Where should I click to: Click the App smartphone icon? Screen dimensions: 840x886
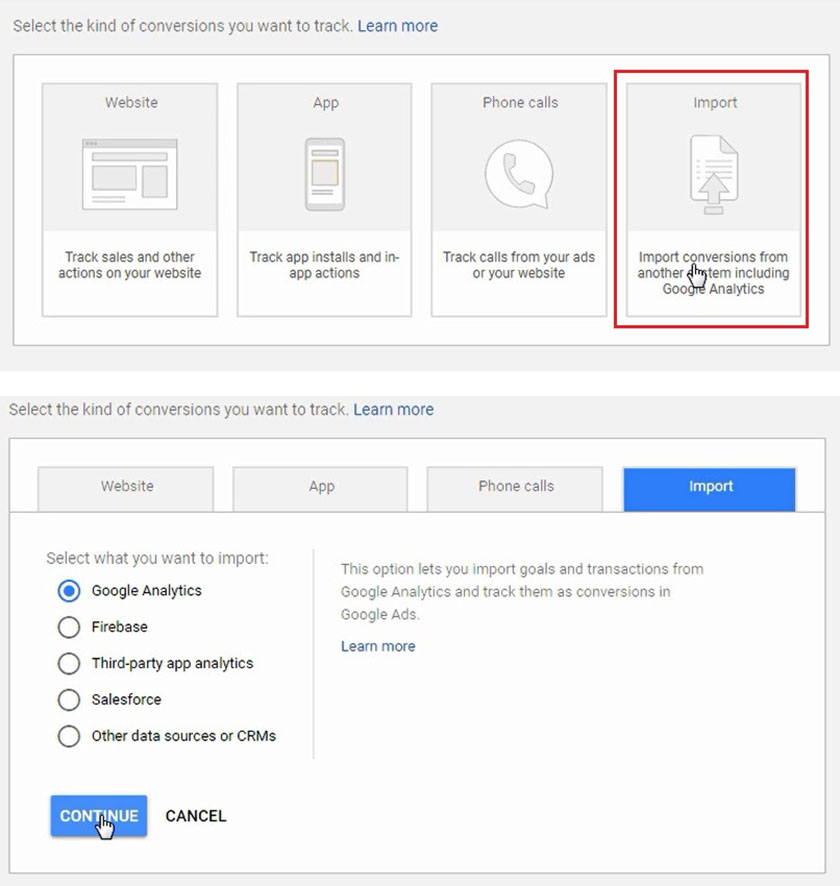pyautogui.click(x=325, y=175)
